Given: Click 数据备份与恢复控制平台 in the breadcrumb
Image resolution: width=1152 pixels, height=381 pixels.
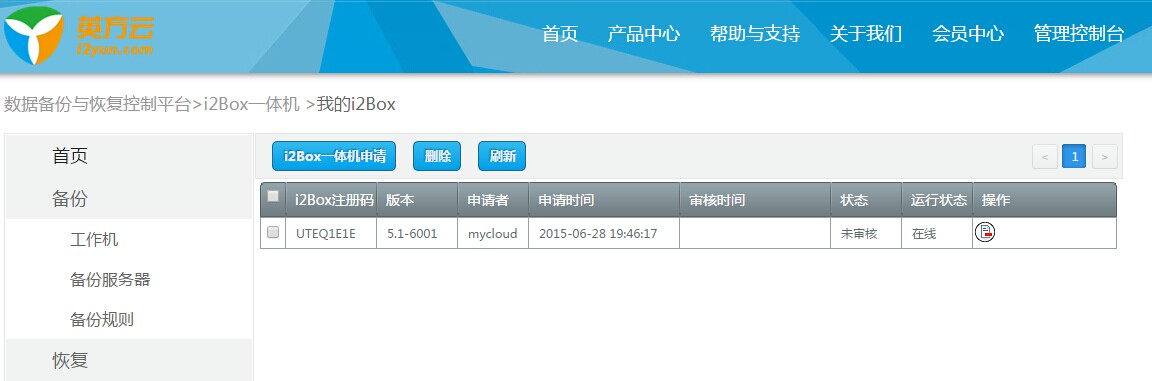Looking at the screenshot, I should click(98, 104).
